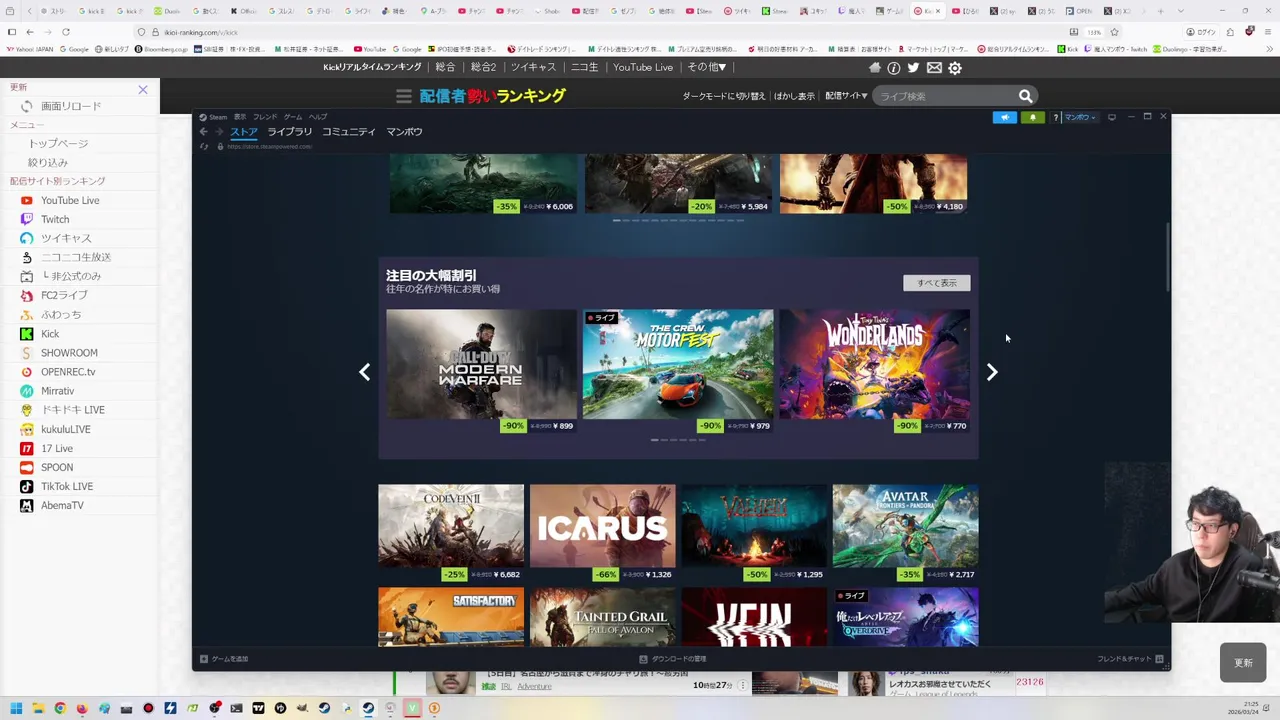Image resolution: width=1280 pixels, height=720 pixels.
Task: Open the hamburger menu beside 配信者勢いランキング
Action: point(404,96)
